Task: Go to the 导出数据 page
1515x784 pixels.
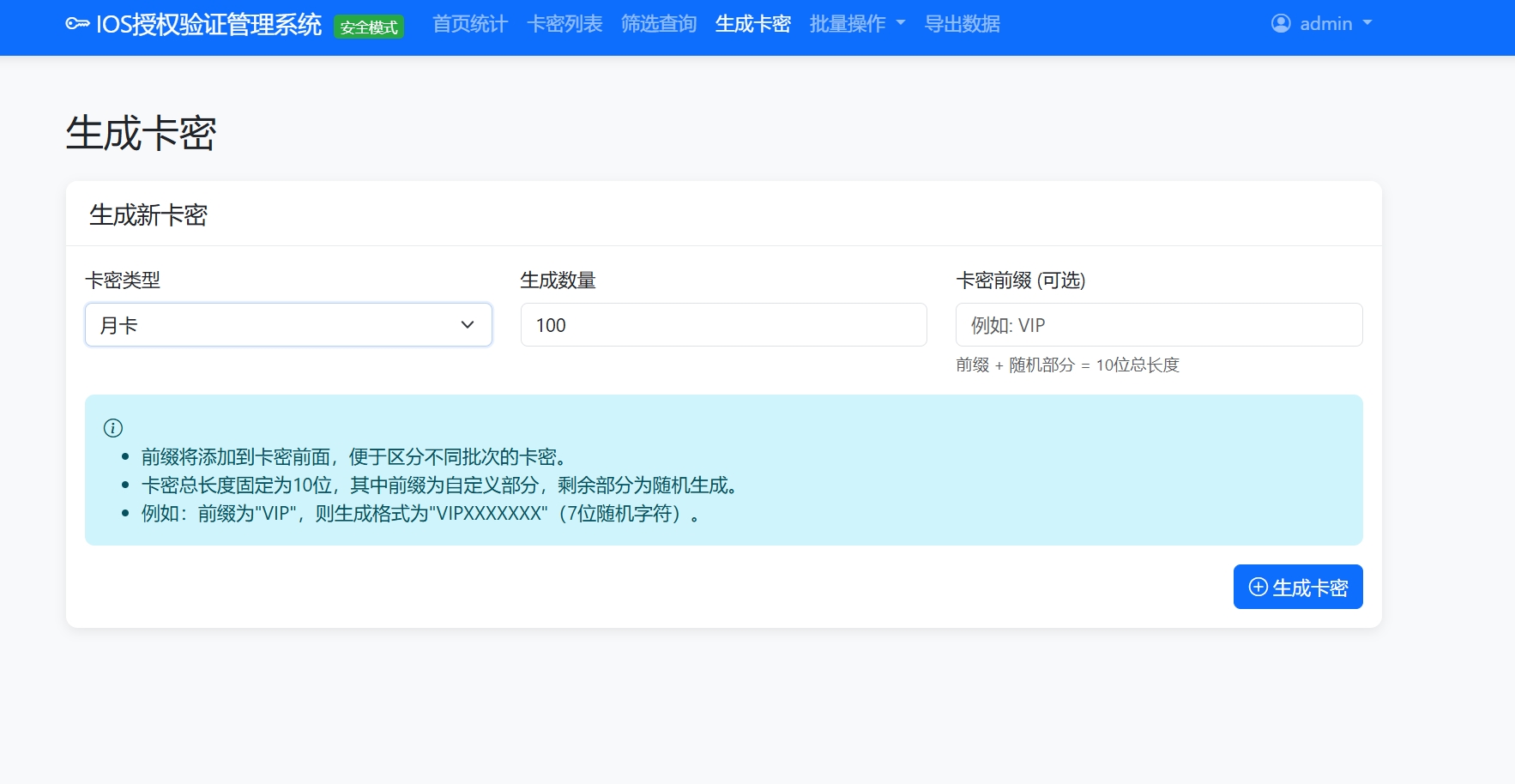Action: pyautogui.click(x=962, y=24)
